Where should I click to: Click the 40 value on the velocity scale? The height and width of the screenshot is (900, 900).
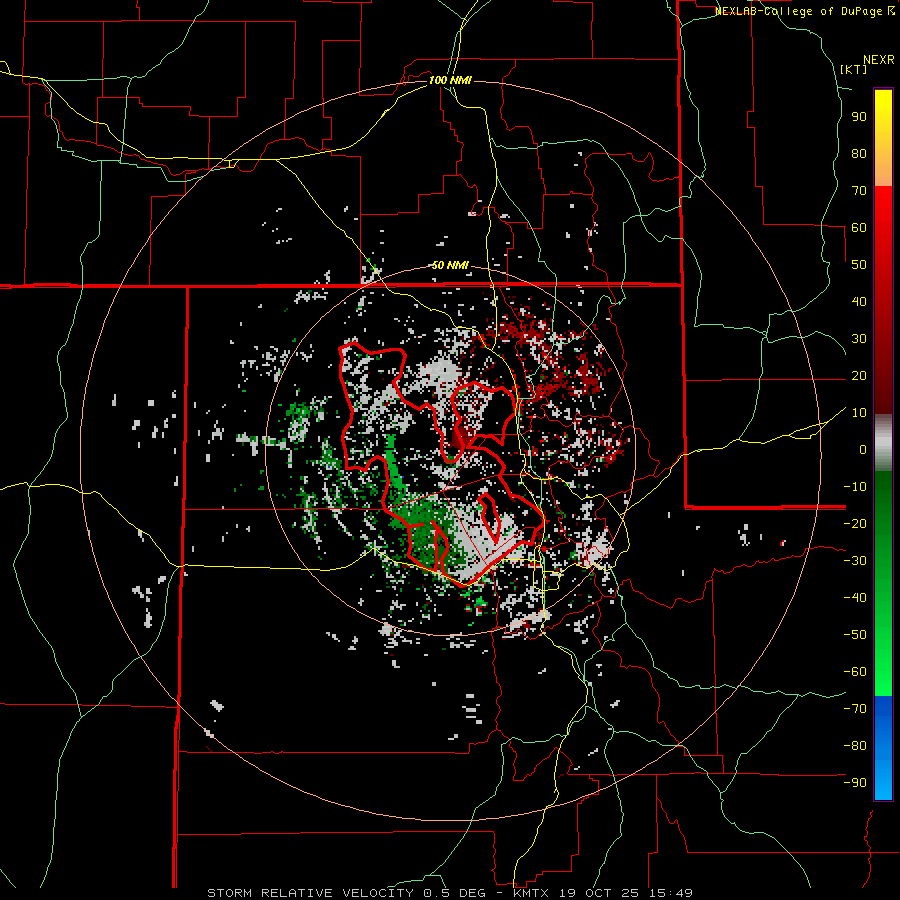pyautogui.click(x=859, y=301)
